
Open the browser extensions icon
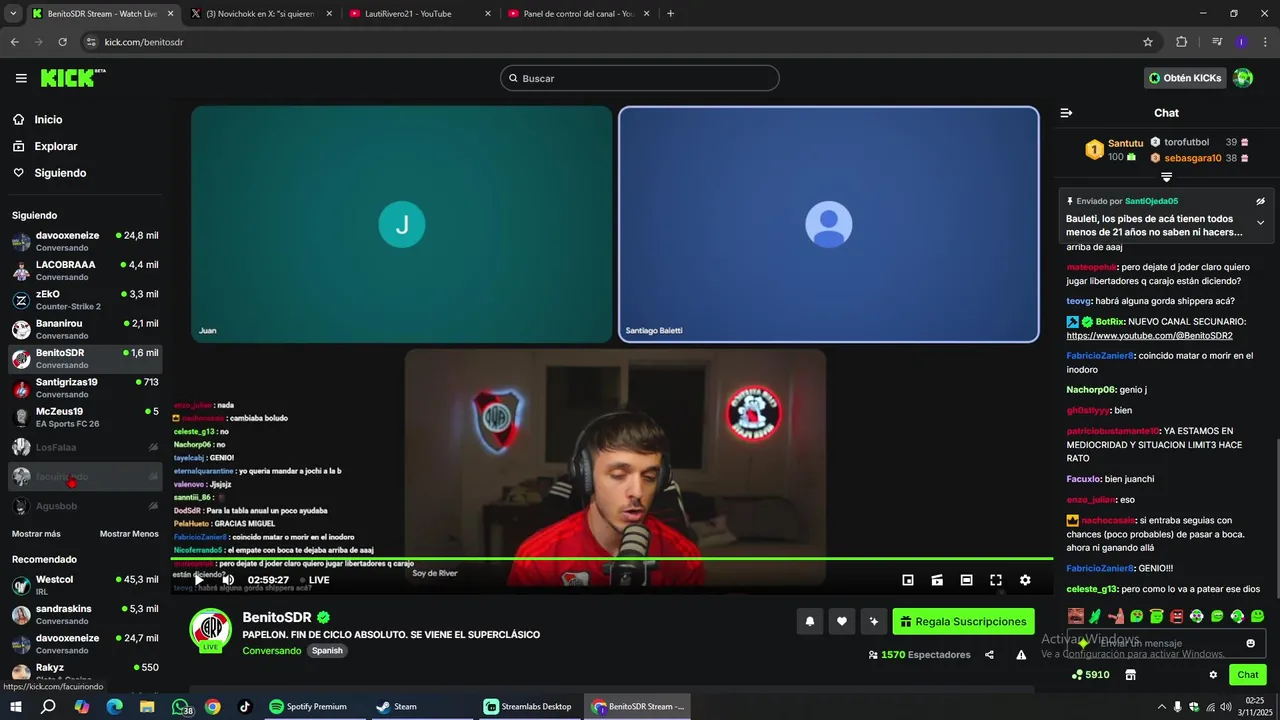(1181, 42)
